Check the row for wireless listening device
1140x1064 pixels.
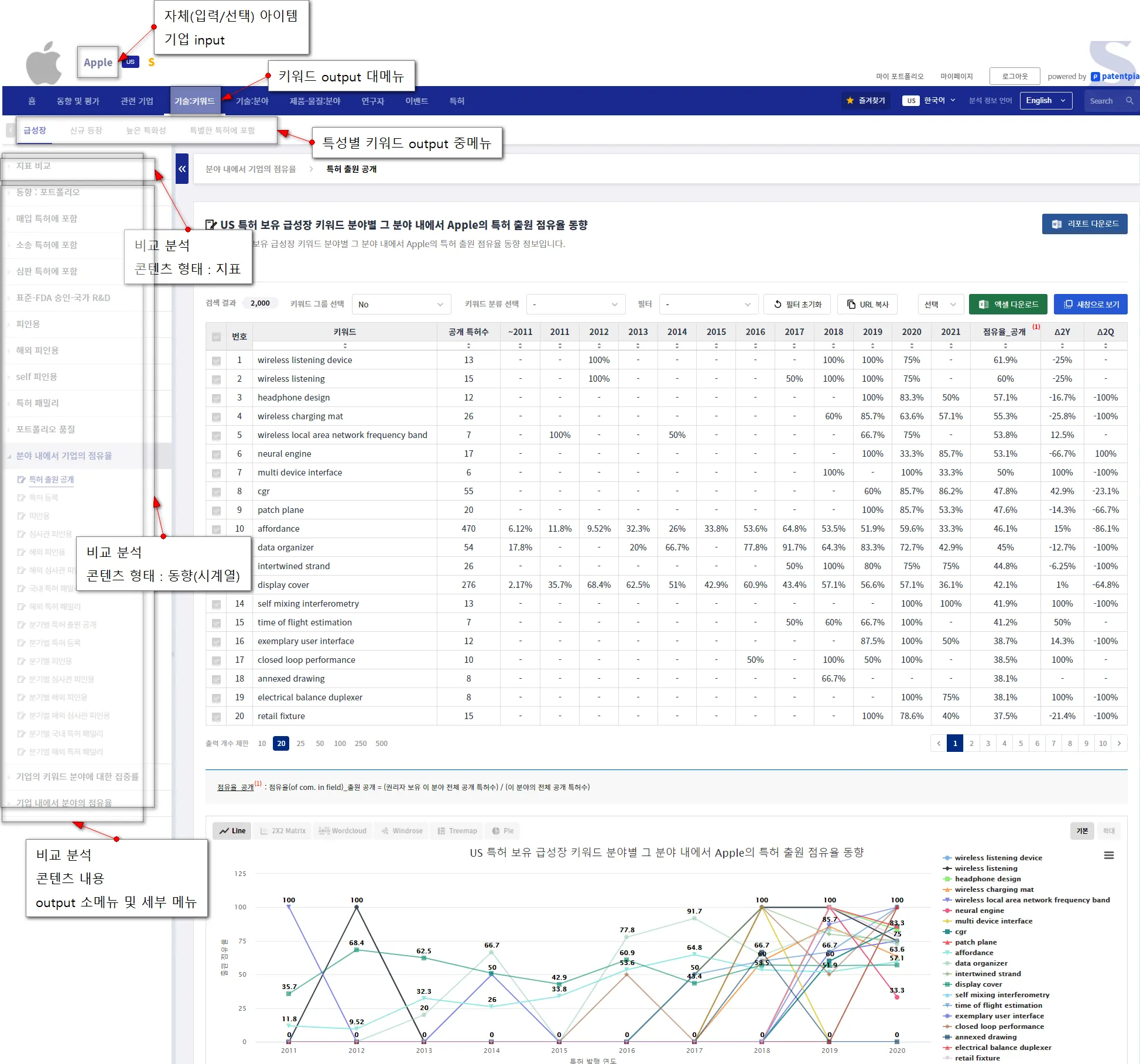(x=217, y=361)
